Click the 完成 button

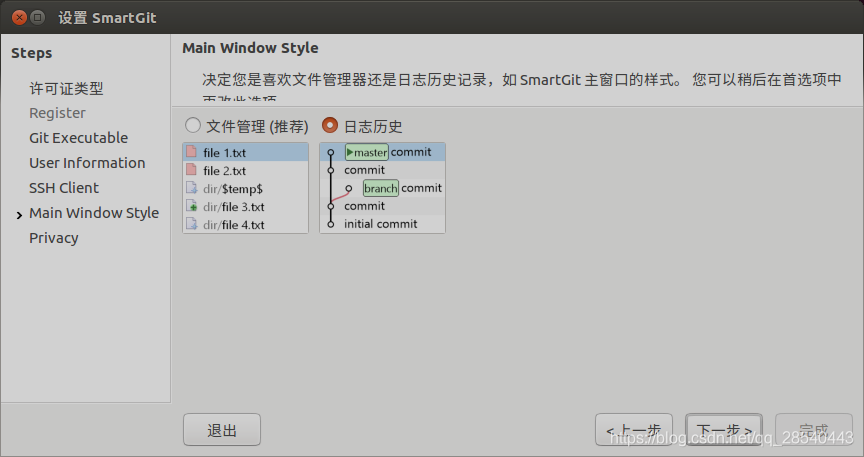tap(814, 429)
